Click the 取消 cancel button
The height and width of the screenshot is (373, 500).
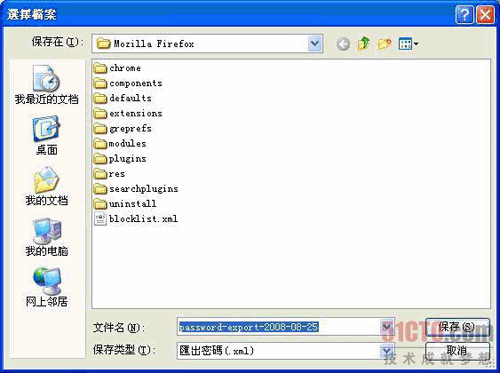(x=457, y=351)
